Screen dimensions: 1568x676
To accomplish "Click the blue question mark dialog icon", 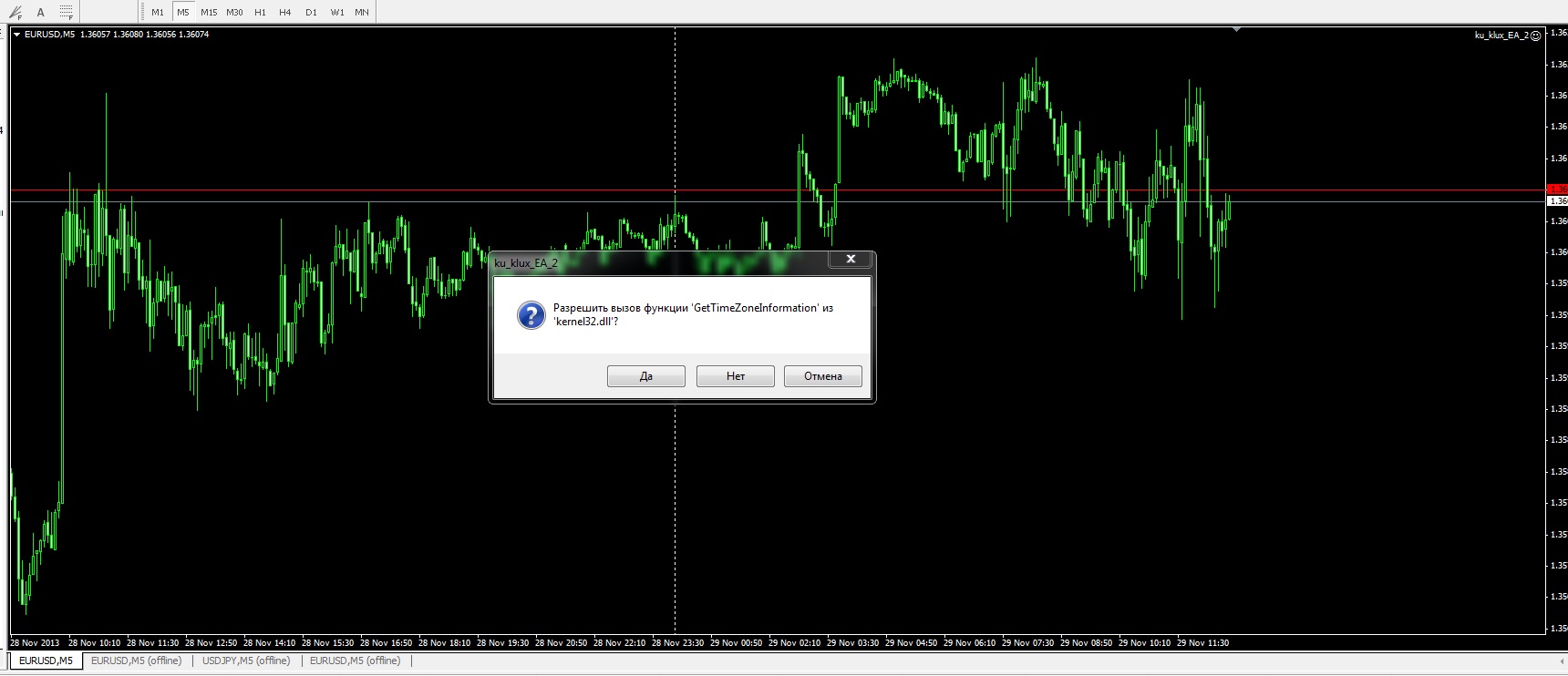I will point(531,315).
